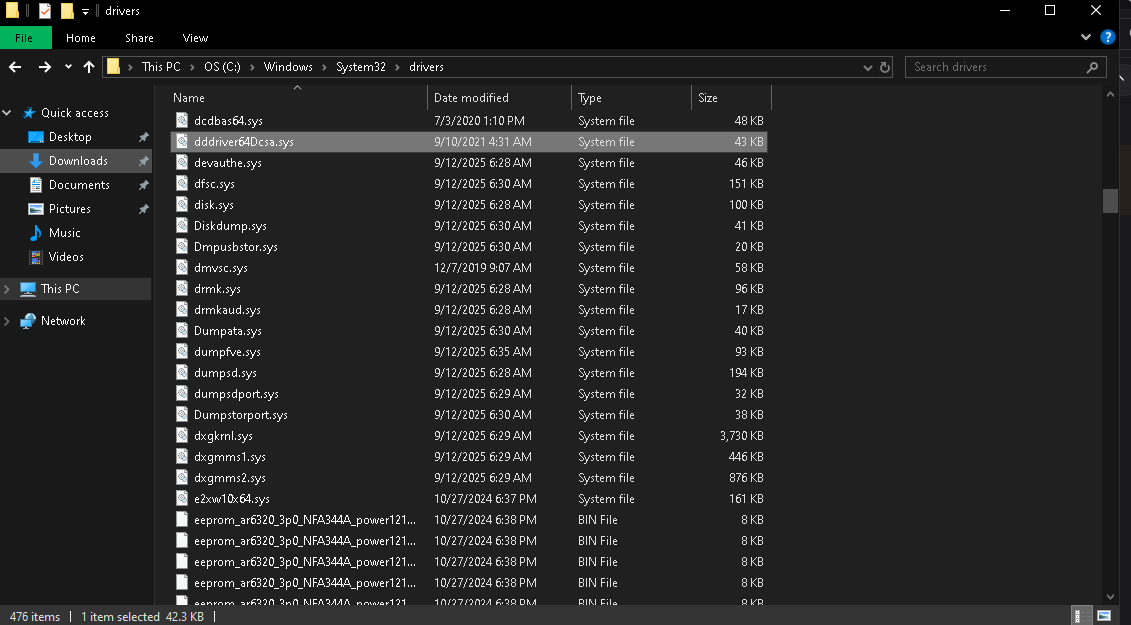Expand the Network tree node
The width and height of the screenshot is (1131, 625).
click(x=7, y=321)
